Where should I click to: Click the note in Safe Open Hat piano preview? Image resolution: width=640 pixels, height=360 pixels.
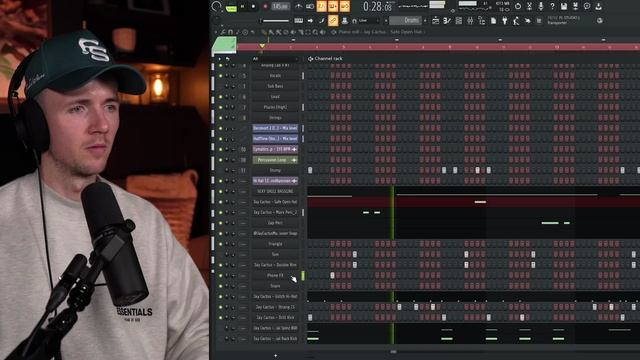[480, 202]
